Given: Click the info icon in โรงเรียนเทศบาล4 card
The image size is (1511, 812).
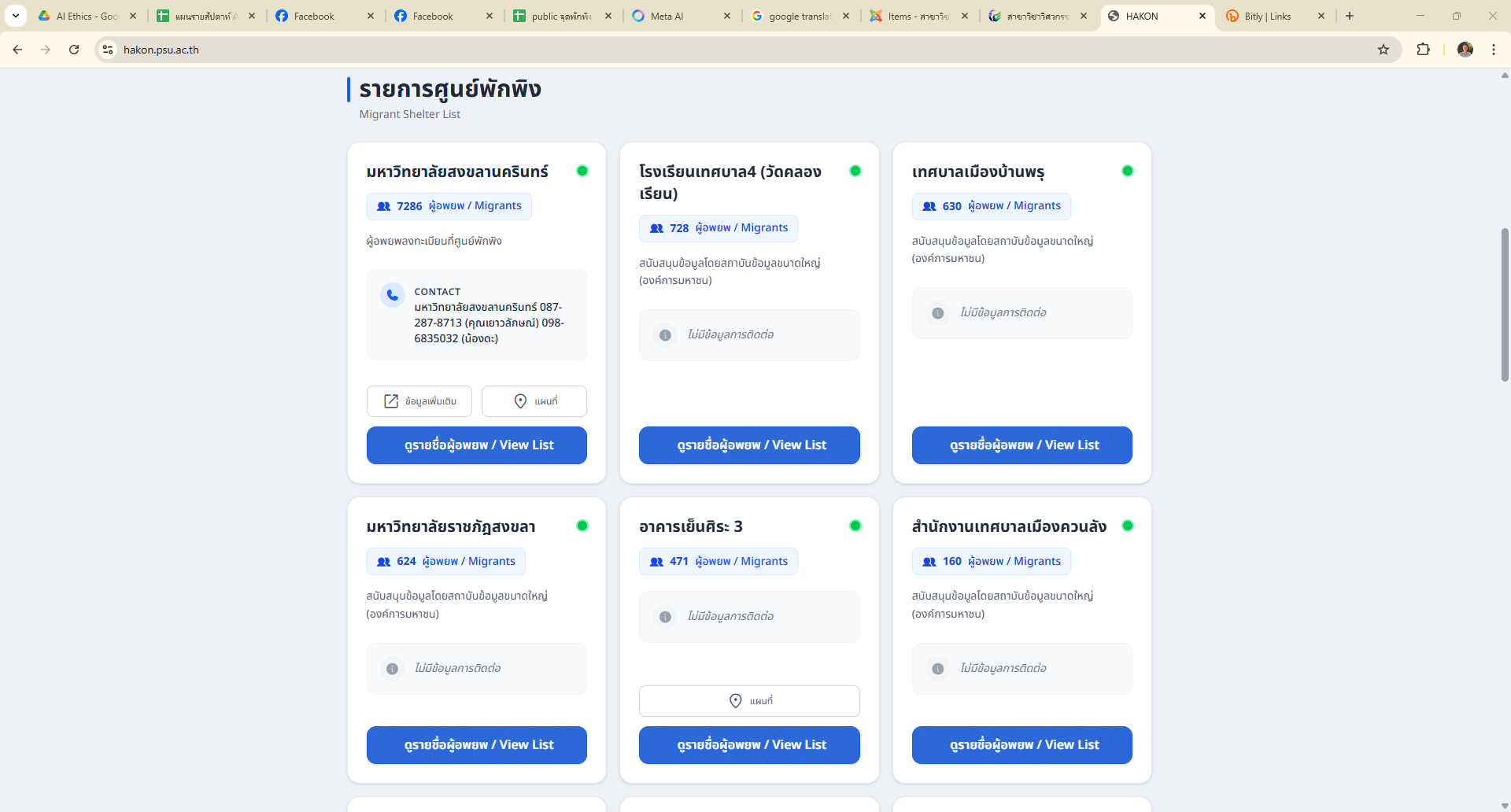Looking at the screenshot, I should pyautogui.click(x=665, y=335).
